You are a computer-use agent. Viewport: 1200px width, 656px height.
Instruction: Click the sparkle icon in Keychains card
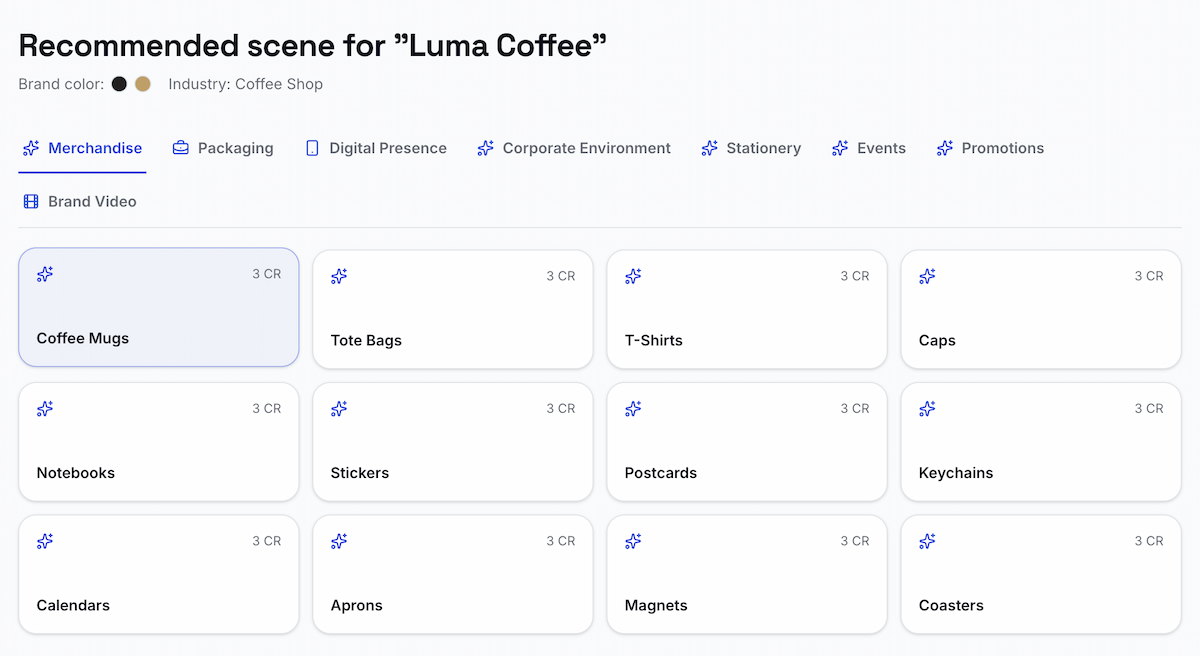[927, 408]
